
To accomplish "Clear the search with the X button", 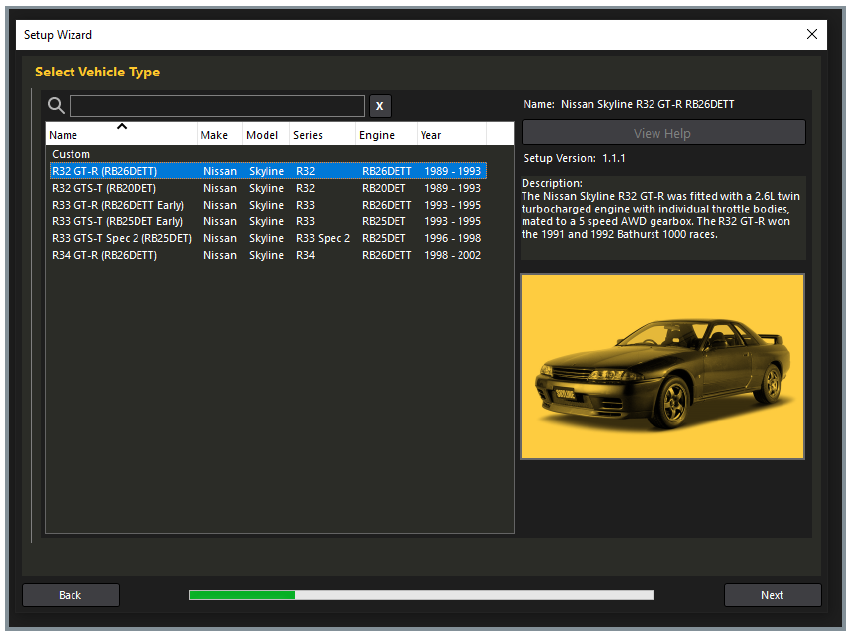I will 380,106.
